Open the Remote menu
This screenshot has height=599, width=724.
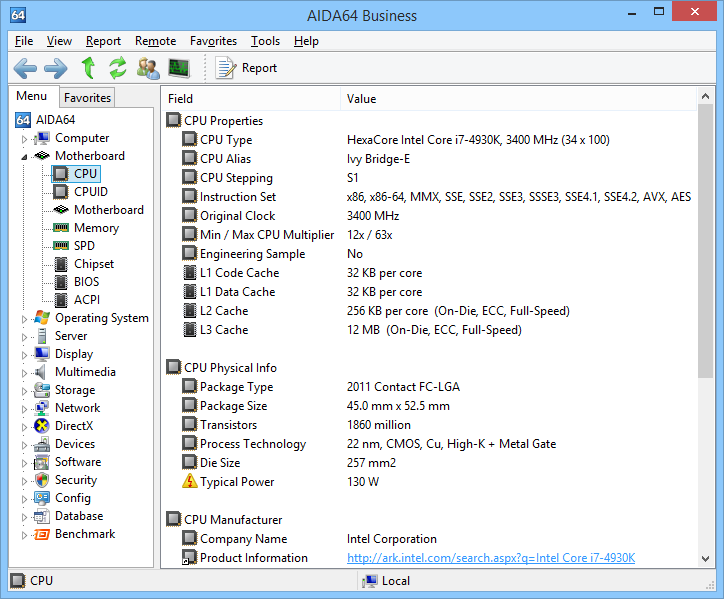(155, 41)
